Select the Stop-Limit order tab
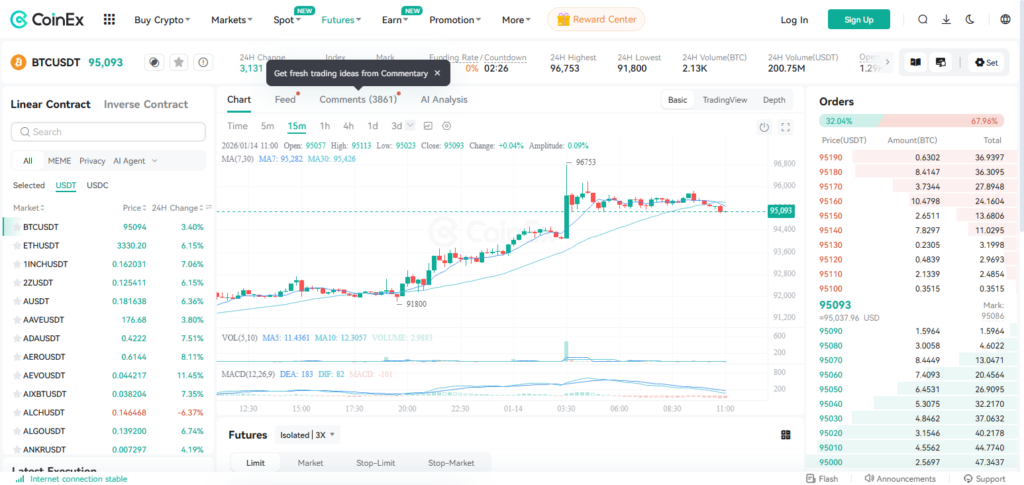1024x485 pixels. (x=376, y=463)
